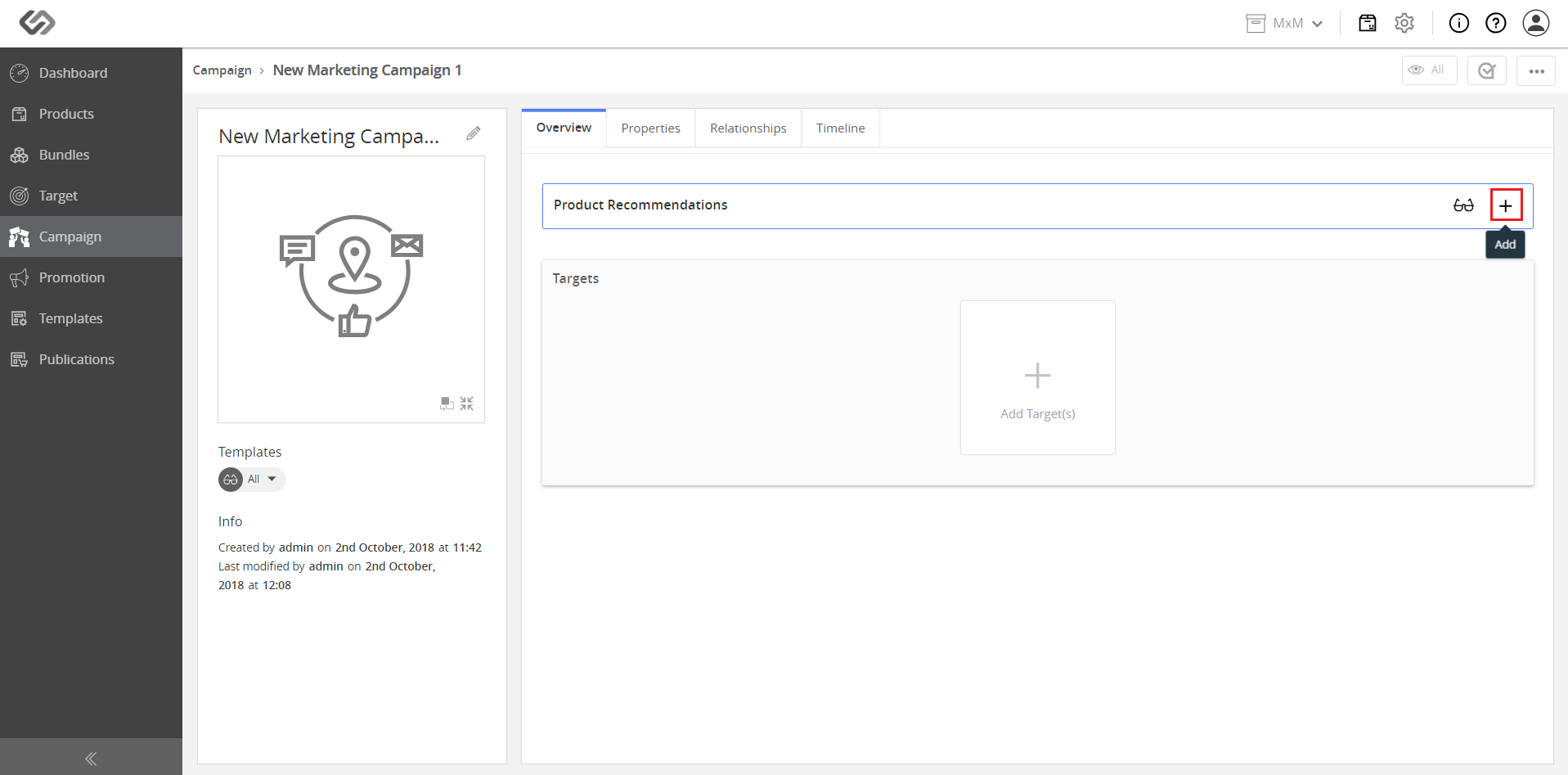Click the Add Target(s) tile
Image resolution: width=1568 pixels, height=775 pixels.
[x=1038, y=377]
